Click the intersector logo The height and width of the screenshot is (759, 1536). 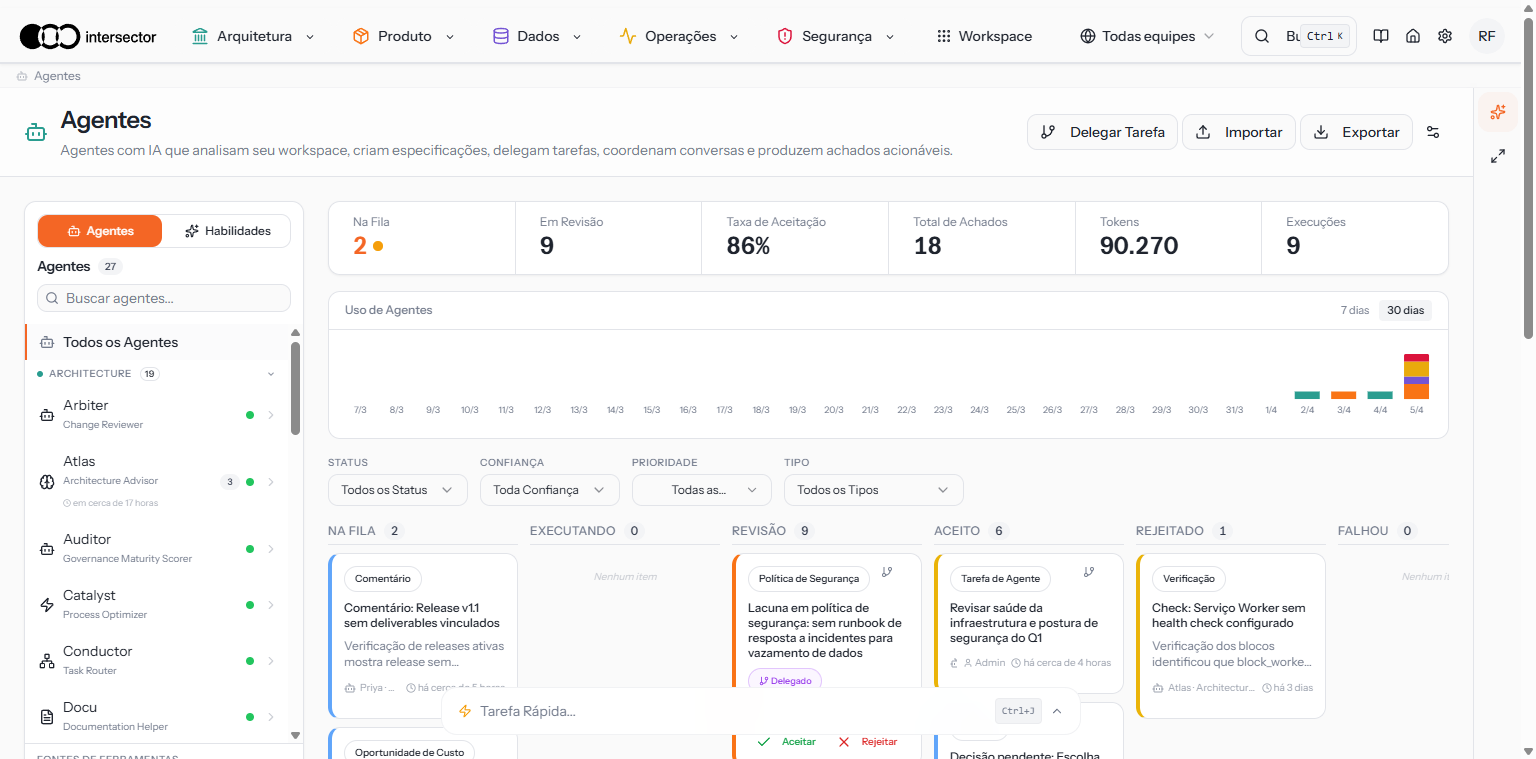coord(88,36)
